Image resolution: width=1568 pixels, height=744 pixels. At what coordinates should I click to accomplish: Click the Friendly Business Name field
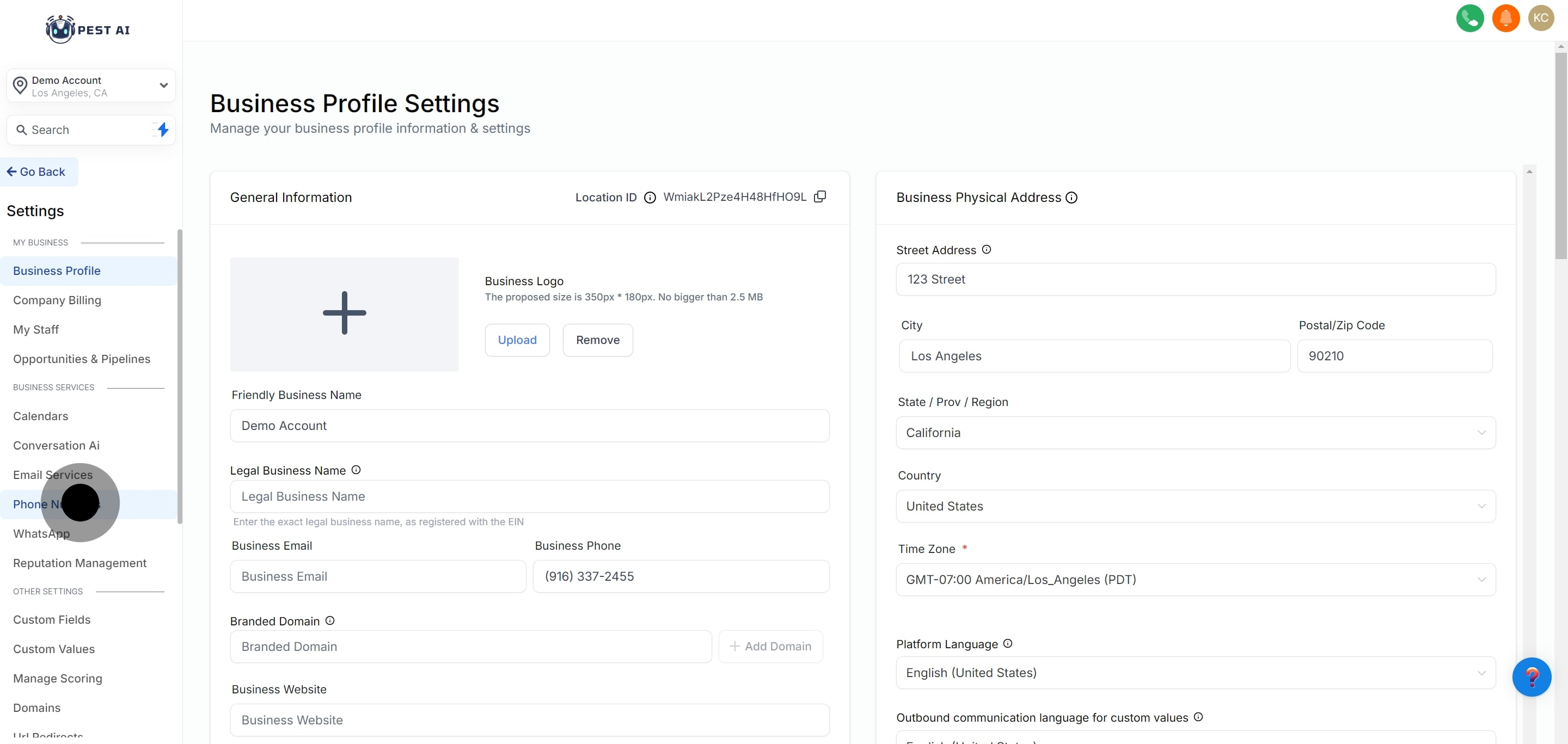click(x=529, y=426)
